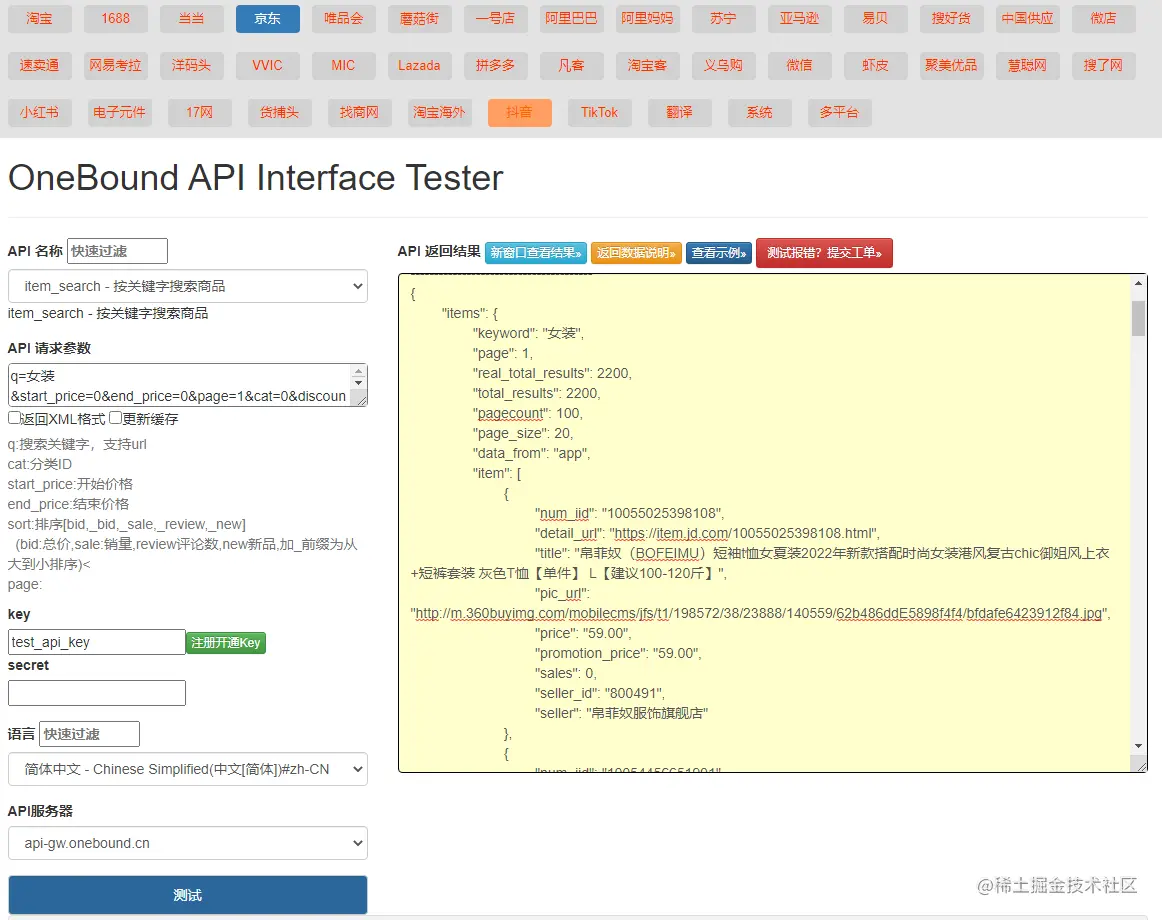1162x920 pixels.
Task: Select the 微信 tab
Action: click(799, 65)
